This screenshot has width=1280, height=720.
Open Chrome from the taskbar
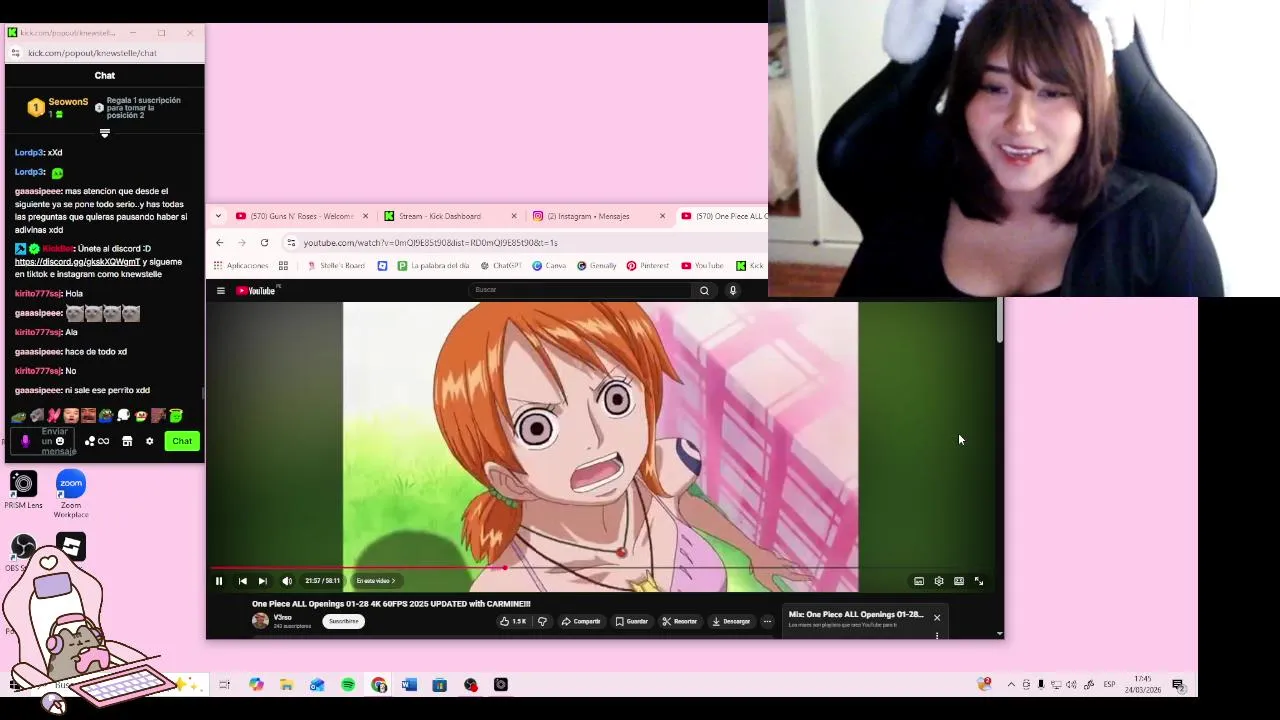379,685
